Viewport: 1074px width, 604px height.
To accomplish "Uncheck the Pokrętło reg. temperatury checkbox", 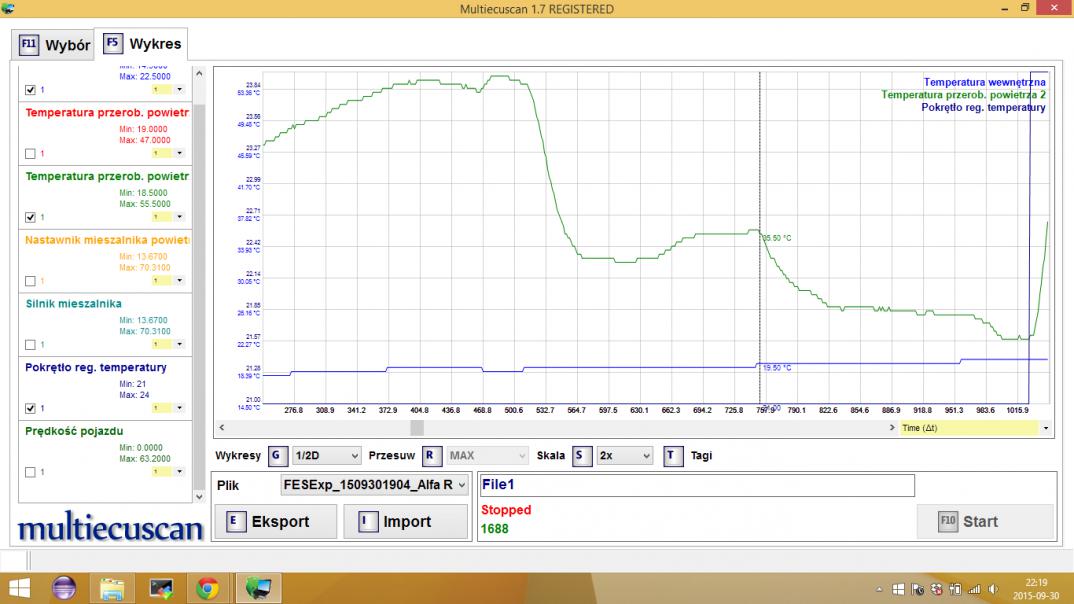I will click(30, 408).
